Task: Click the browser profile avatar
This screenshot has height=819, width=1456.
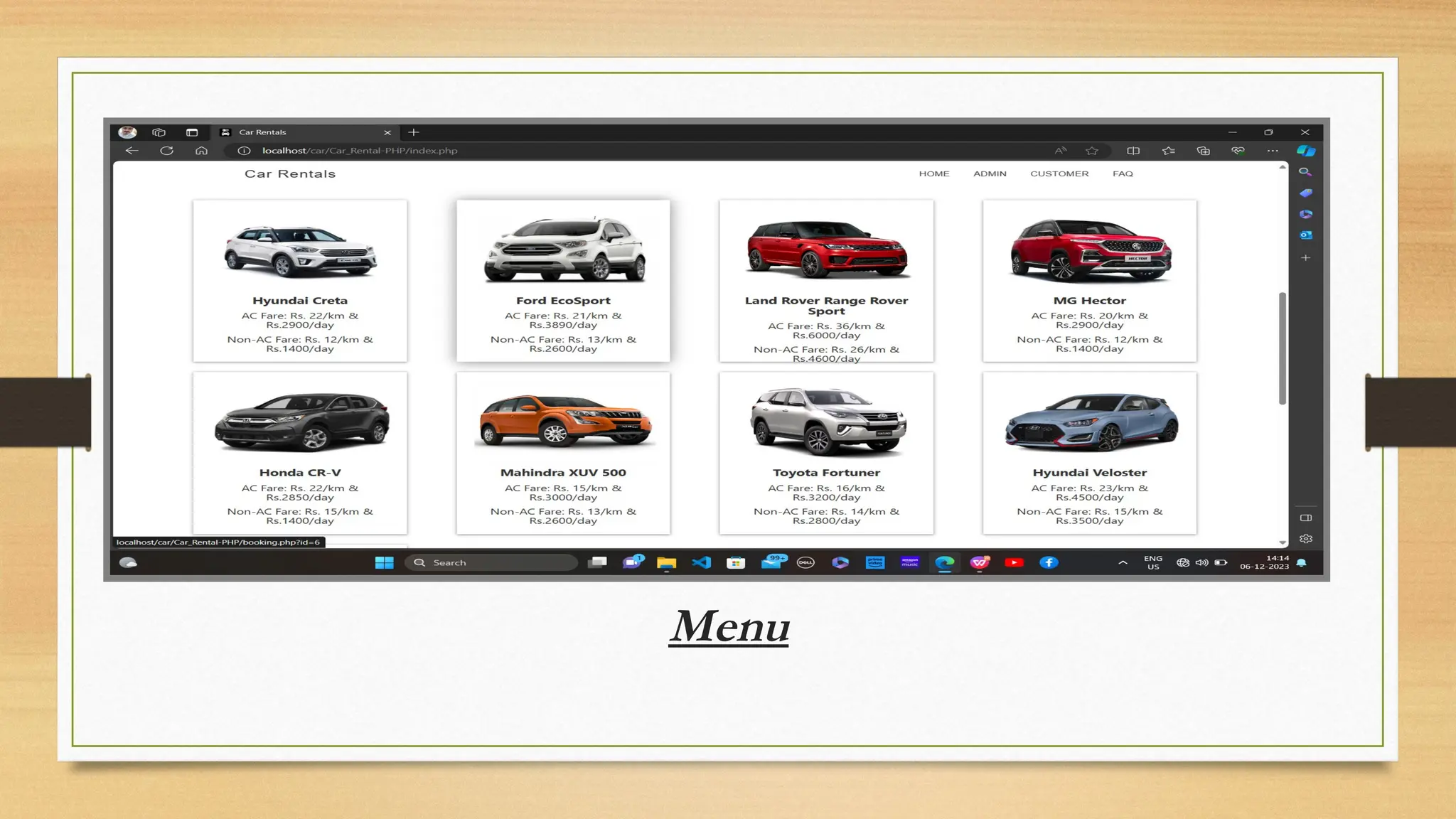Action: click(127, 132)
